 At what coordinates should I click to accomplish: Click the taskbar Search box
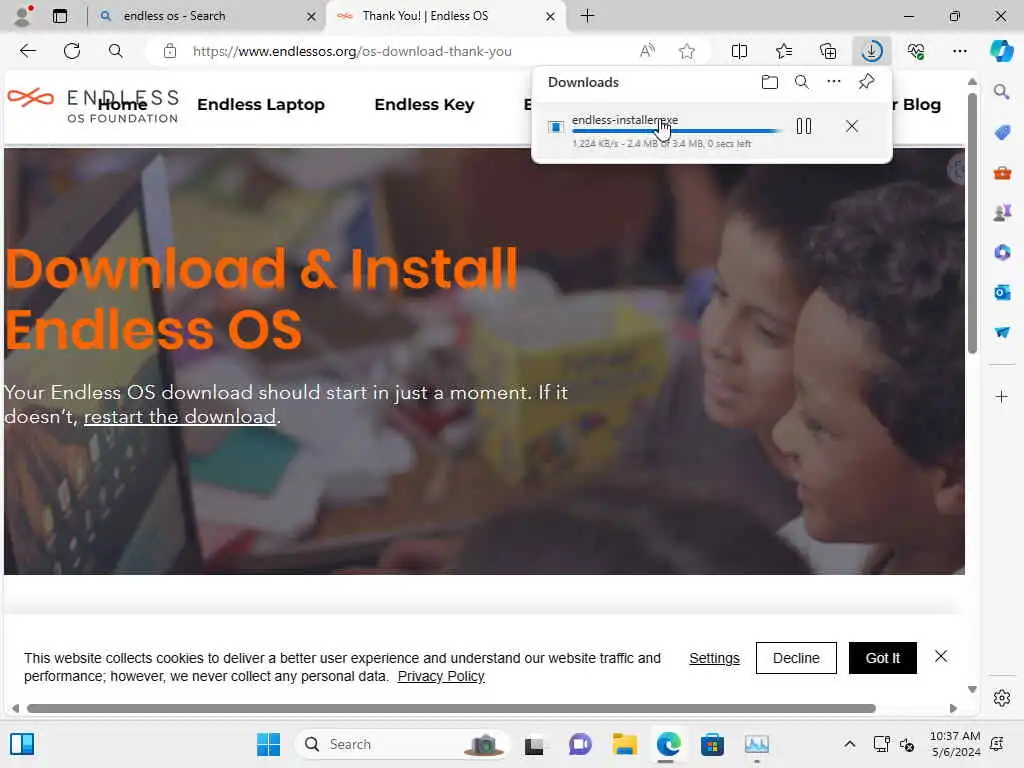click(x=402, y=744)
